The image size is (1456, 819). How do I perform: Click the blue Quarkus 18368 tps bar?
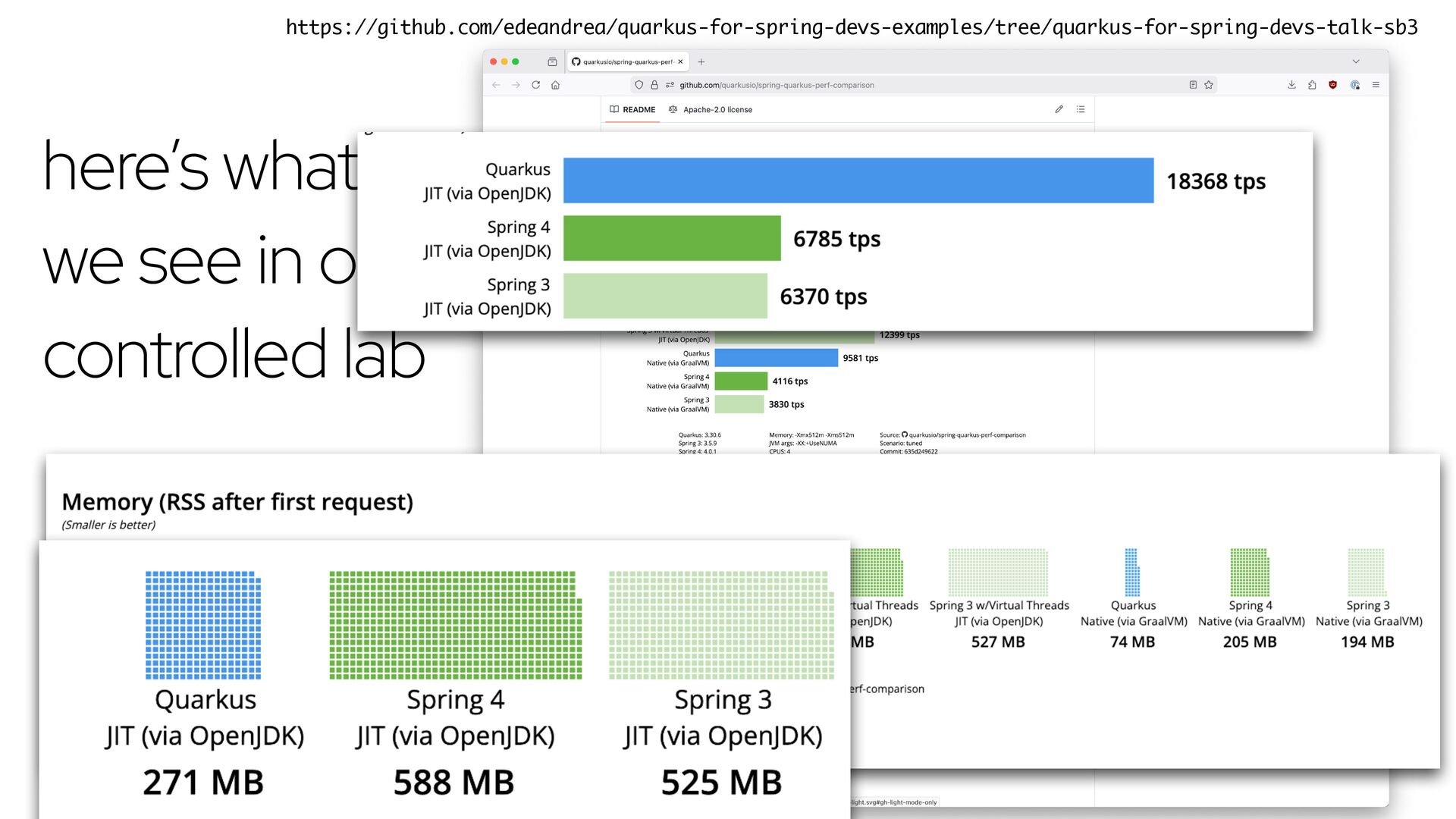pos(858,180)
